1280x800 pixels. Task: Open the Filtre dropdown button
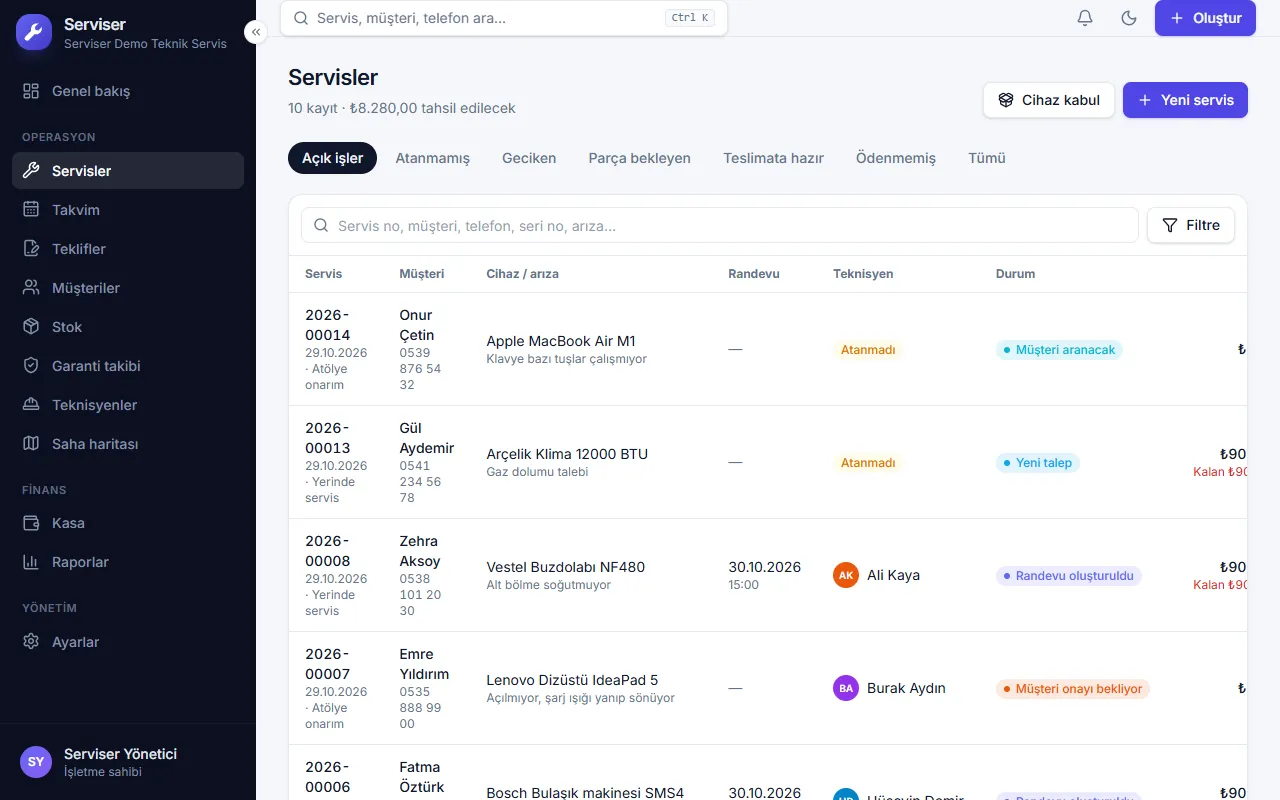click(x=1191, y=225)
